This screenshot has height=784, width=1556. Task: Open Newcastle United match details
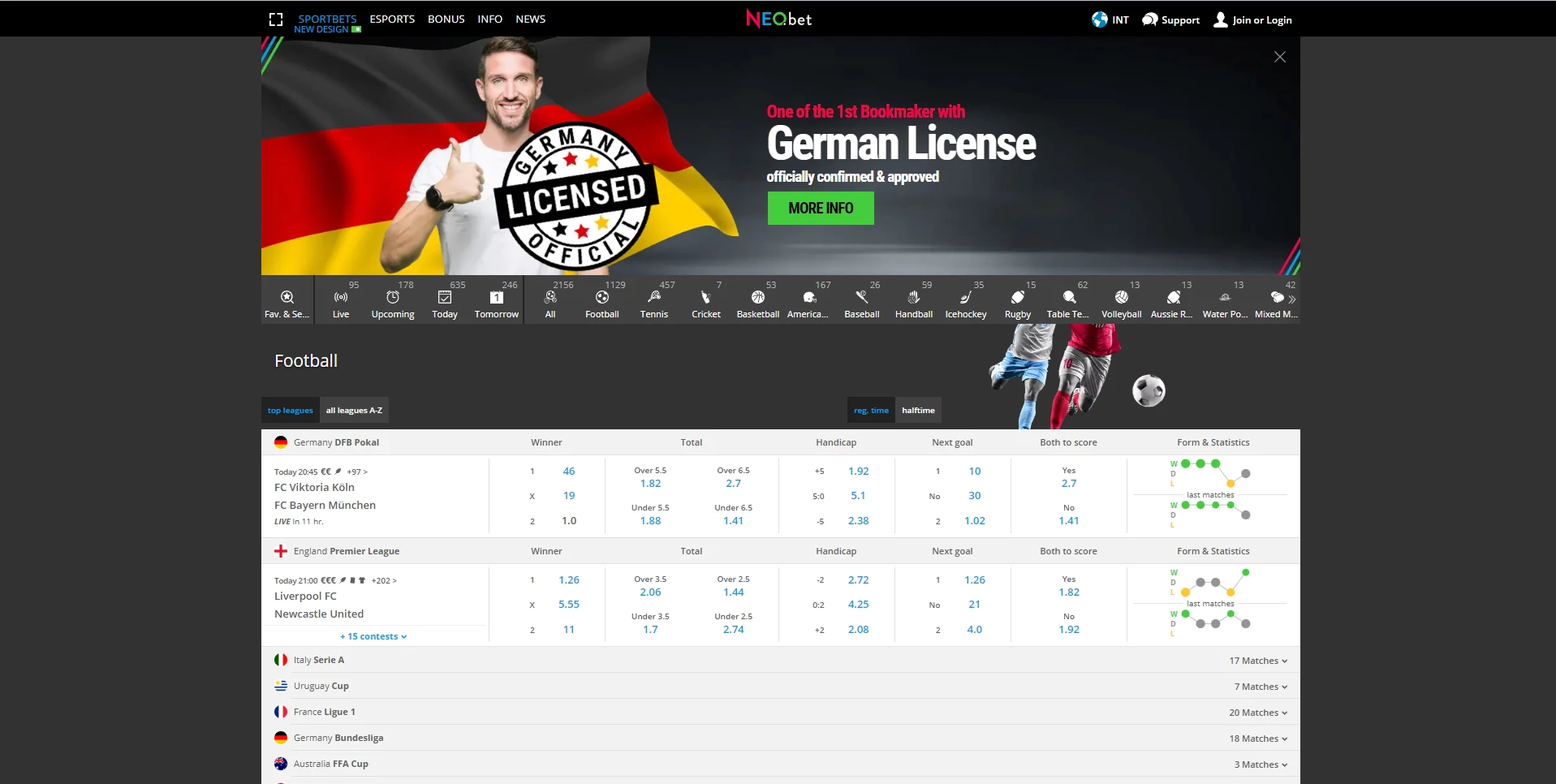pos(319,614)
